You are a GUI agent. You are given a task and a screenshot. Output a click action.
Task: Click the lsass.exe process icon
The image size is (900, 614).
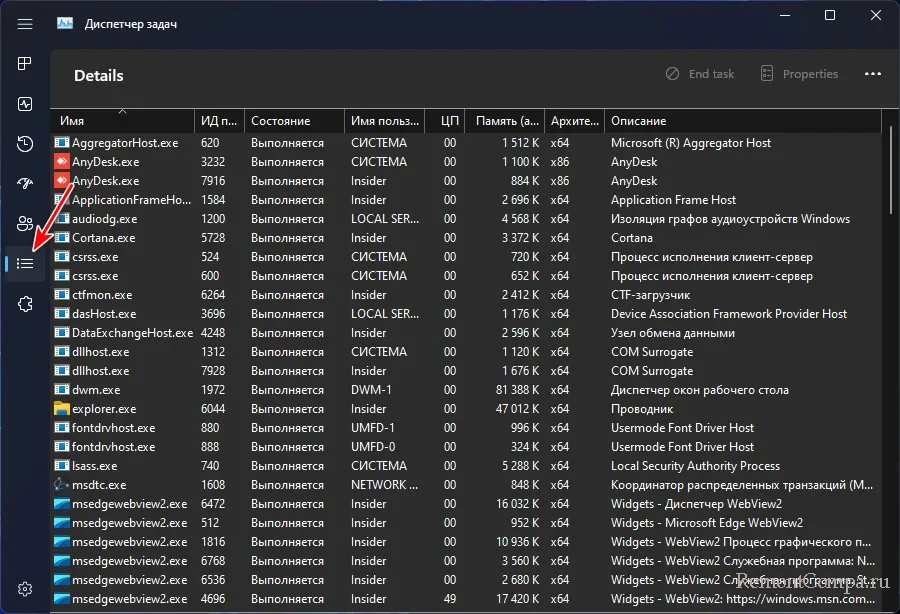[61, 465]
